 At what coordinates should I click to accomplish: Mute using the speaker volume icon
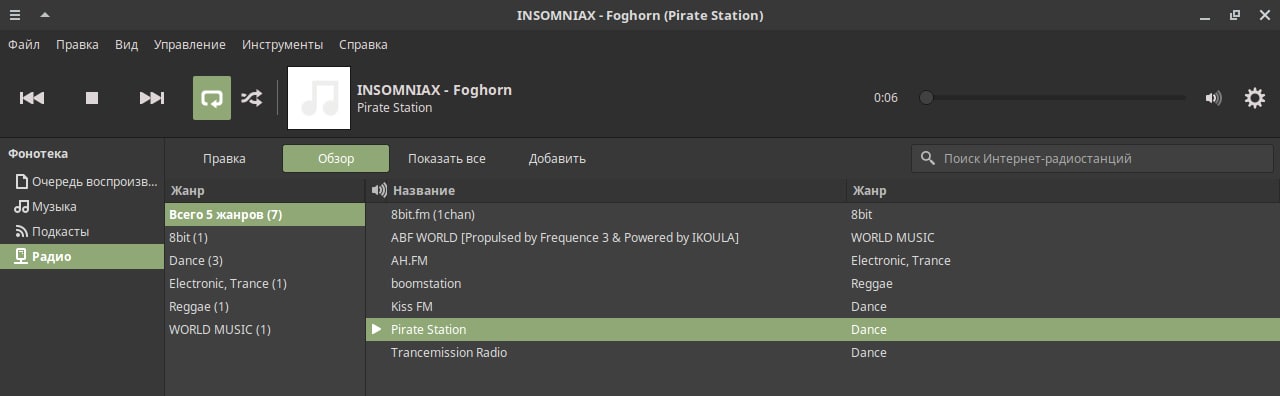[1213, 98]
